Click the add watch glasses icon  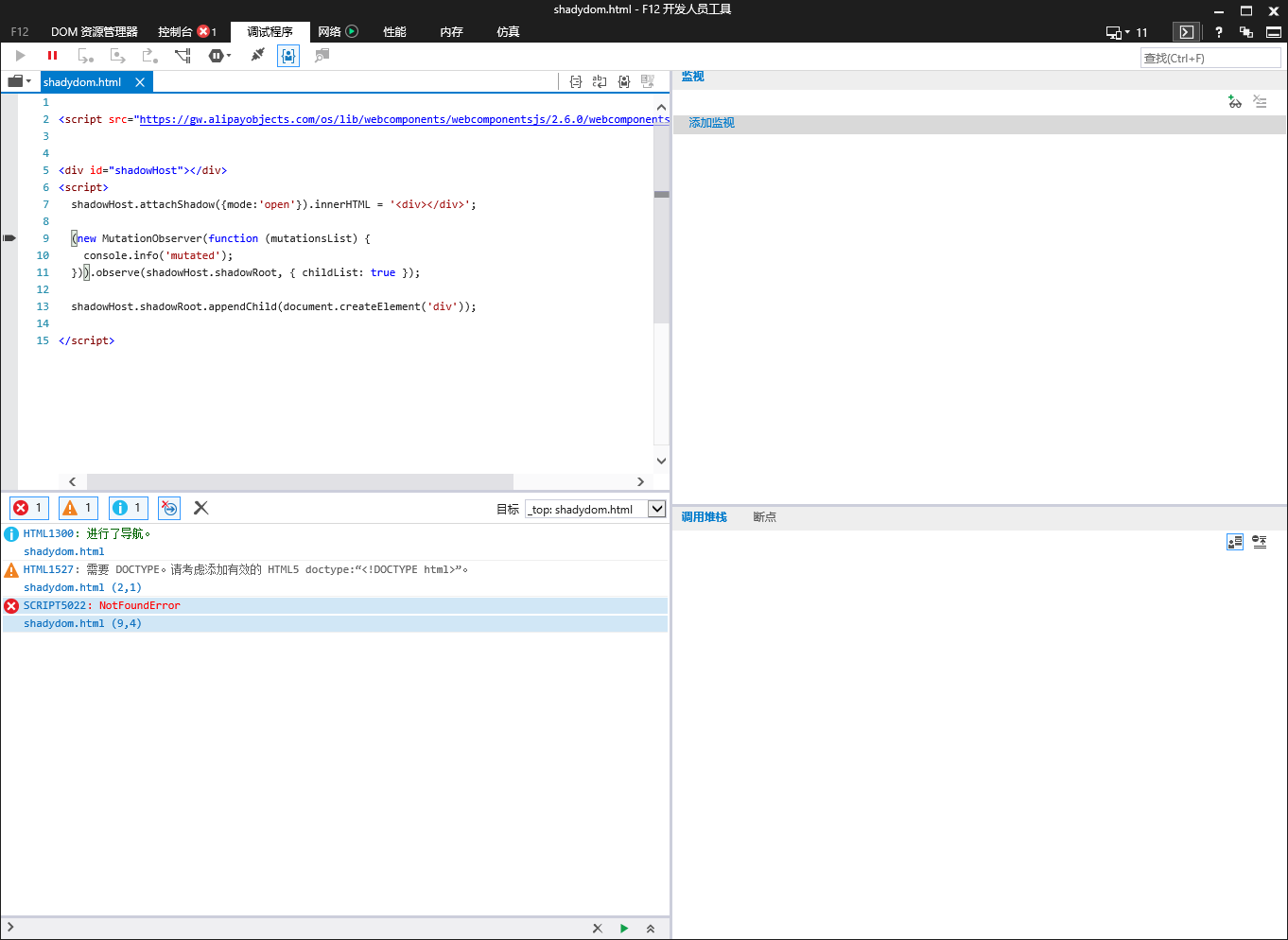coord(1235,101)
